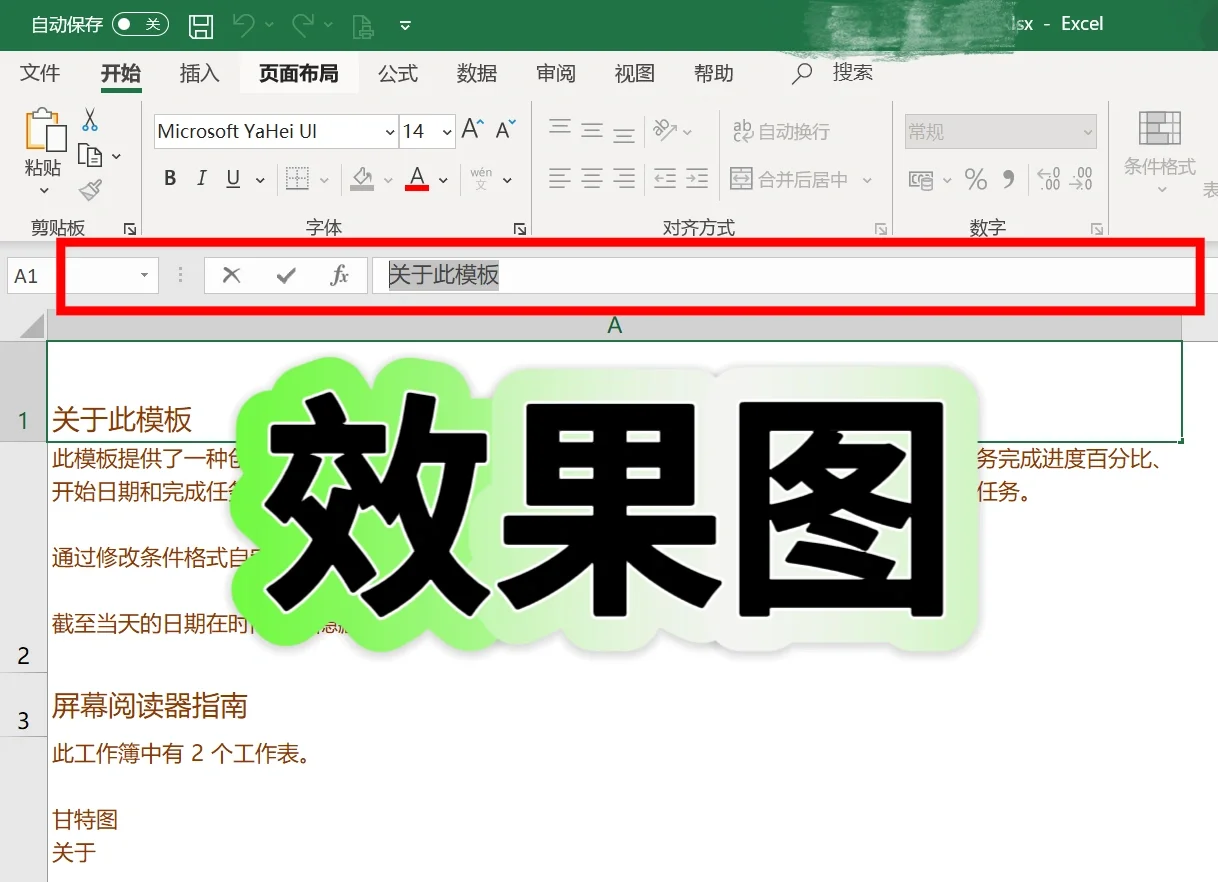This screenshot has width=1218, height=882.
Task: Toggle italic formatting
Action: [200, 178]
